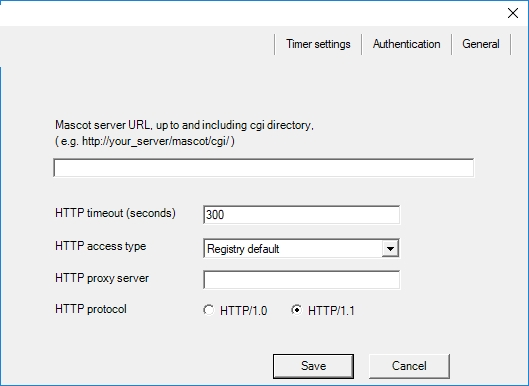Click the HTTP proxy server input field
This screenshot has height=386, width=529.
tap(302, 280)
